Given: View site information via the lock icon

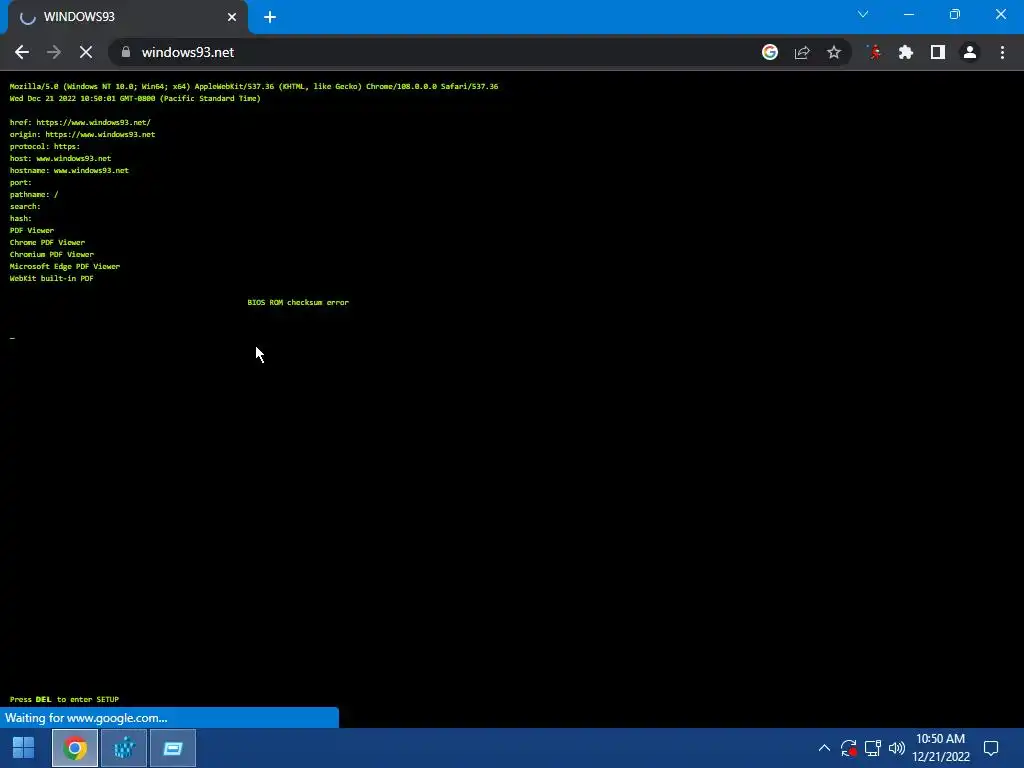Looking at the screenshot, I should click(x=126, y=52).
